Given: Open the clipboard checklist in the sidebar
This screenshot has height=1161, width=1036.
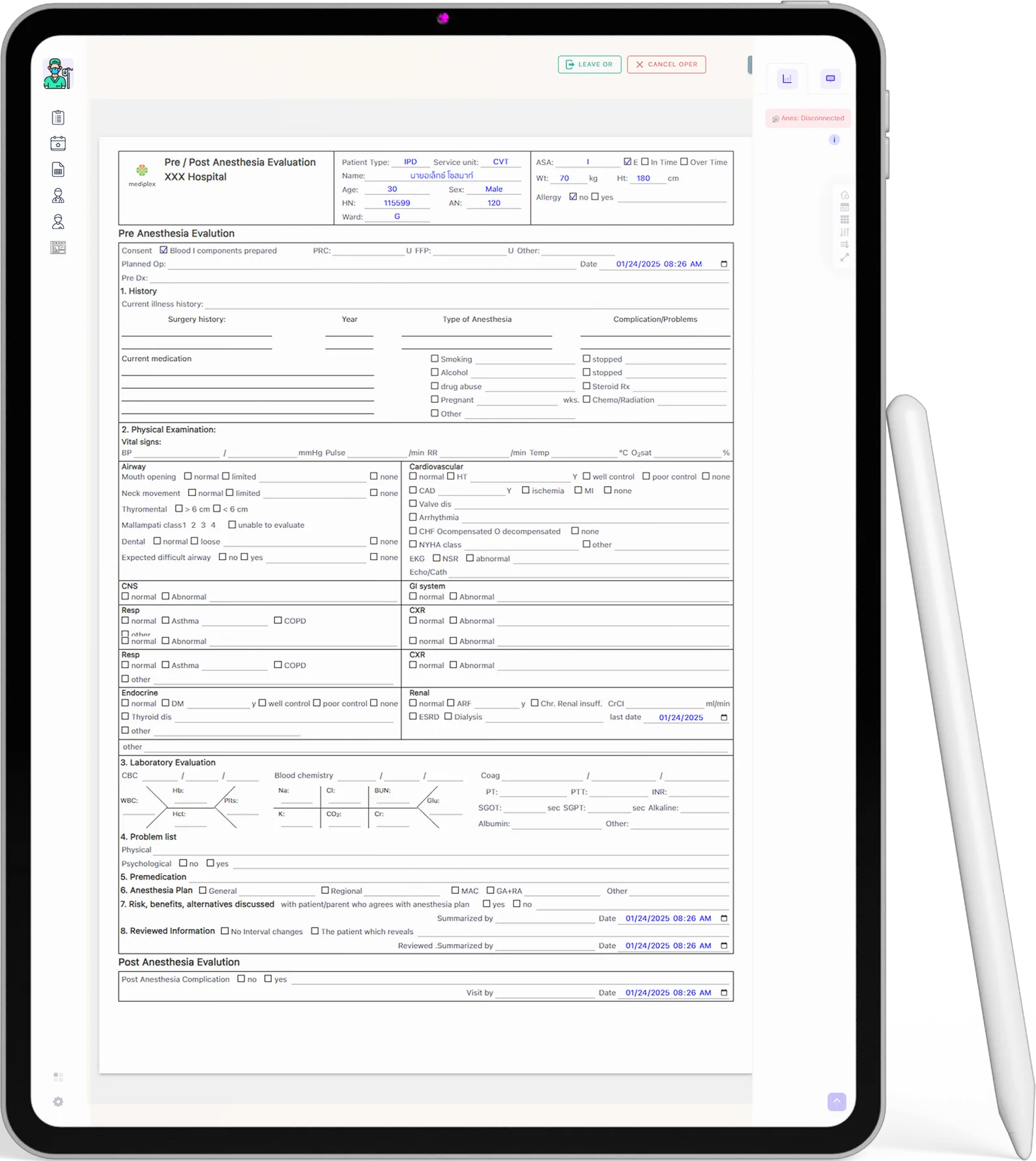Looking at the screenshot, I should pyautogui.click(x=58, y=117).
